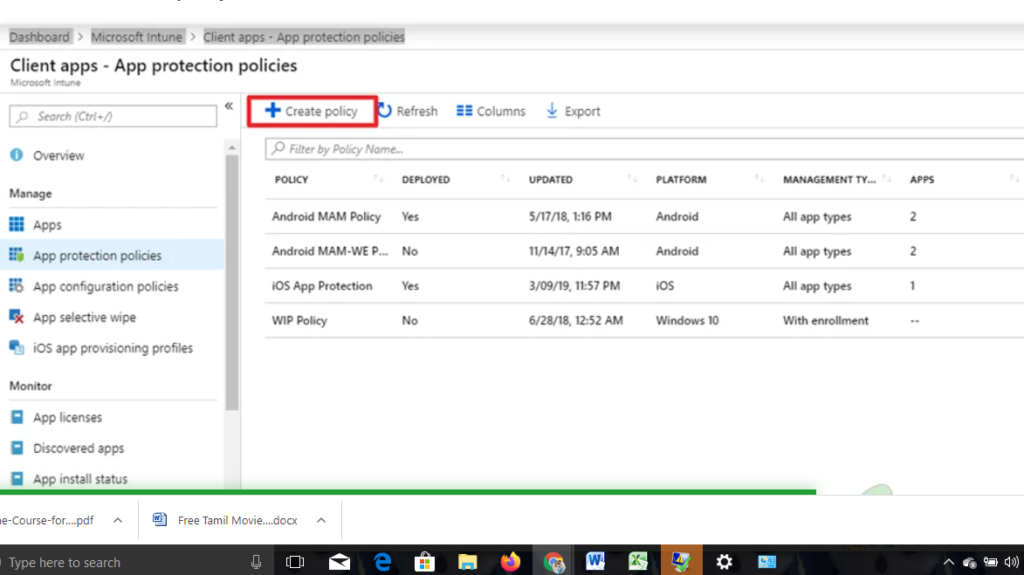Click the volume speaker tray icon
The image size is (1024, 575).
coord(1011,562)
